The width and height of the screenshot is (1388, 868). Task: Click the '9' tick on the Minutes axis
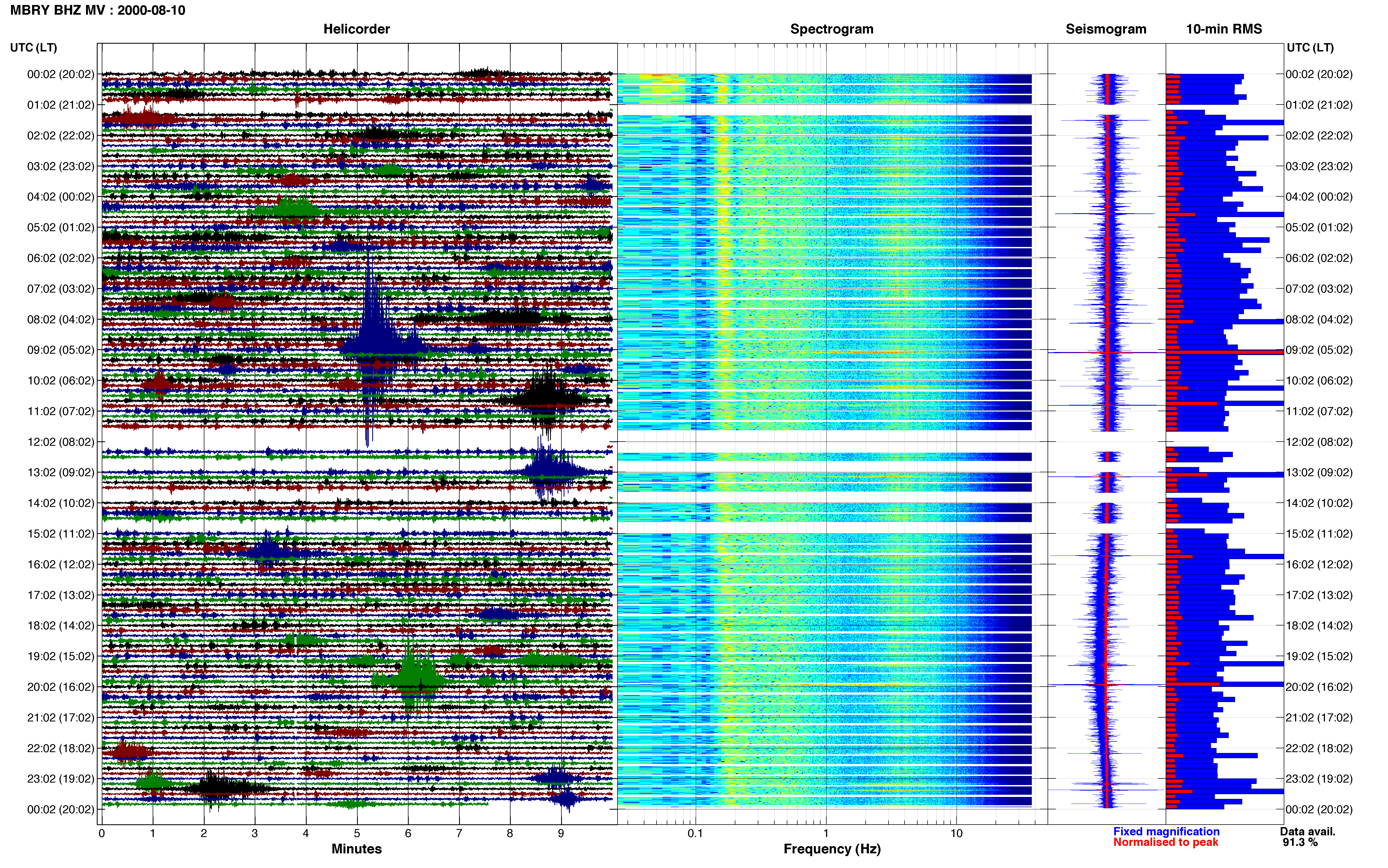[x=561, y=833]
